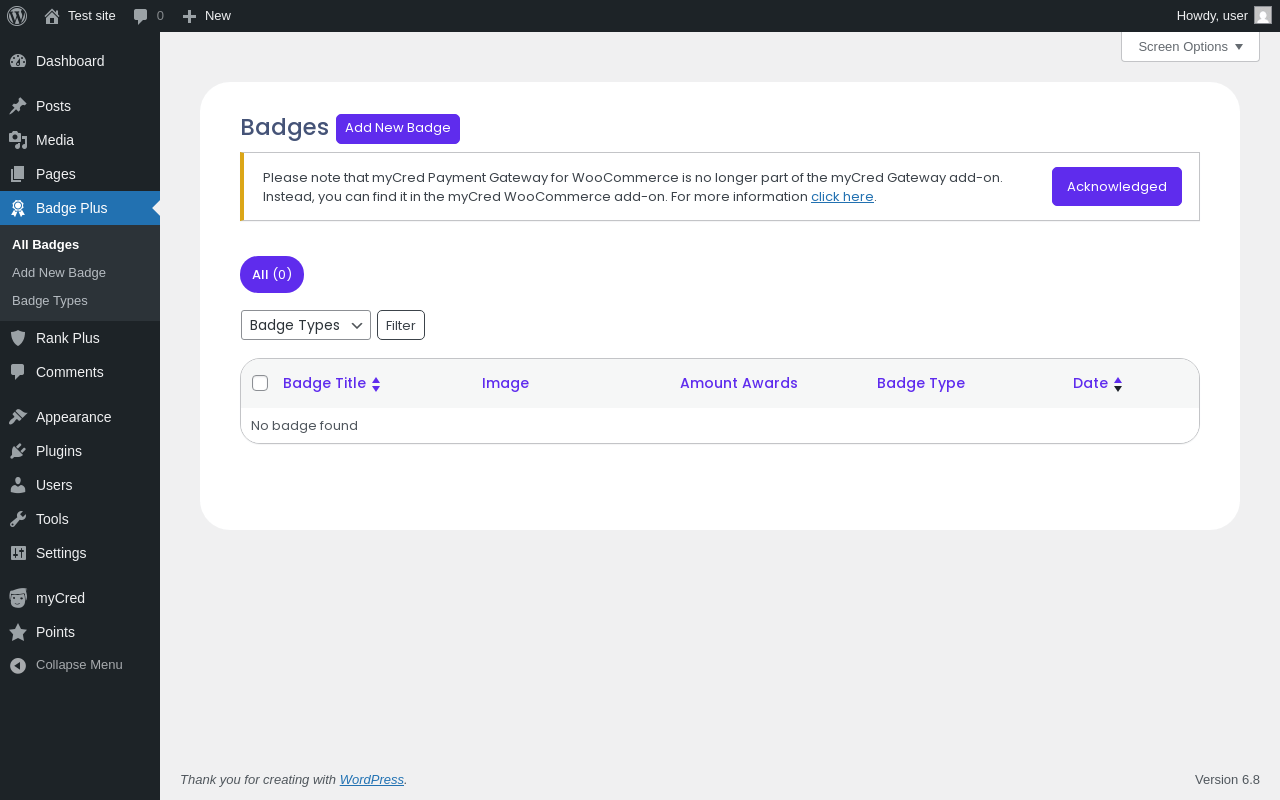This screenshot has height=800, width=1280.
Task: Click the Users person icon
Action: [18, 485]
